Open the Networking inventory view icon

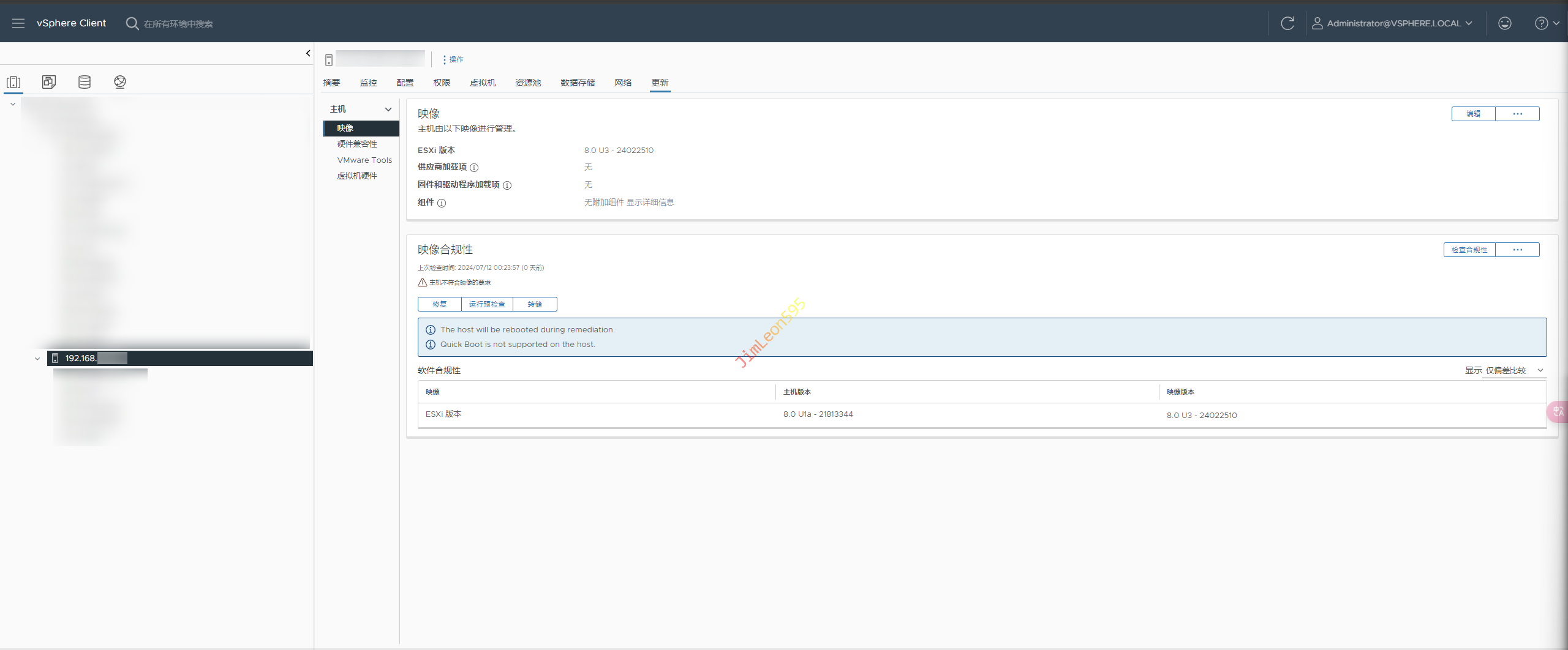120,82
